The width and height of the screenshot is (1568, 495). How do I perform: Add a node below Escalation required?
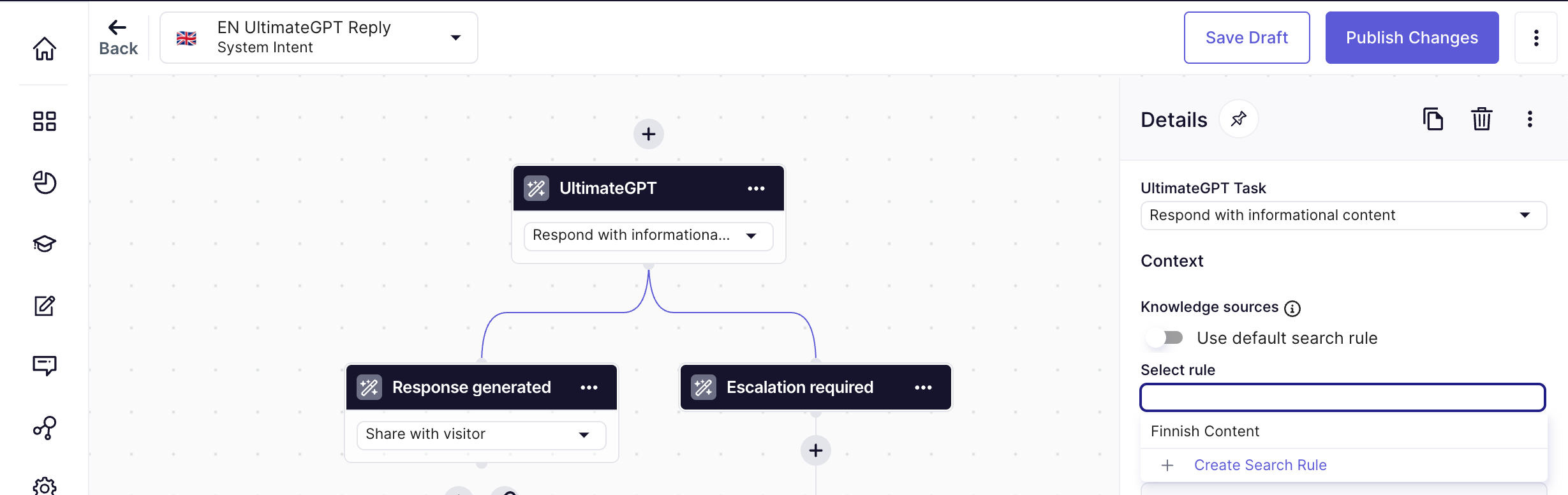(816, 450)
